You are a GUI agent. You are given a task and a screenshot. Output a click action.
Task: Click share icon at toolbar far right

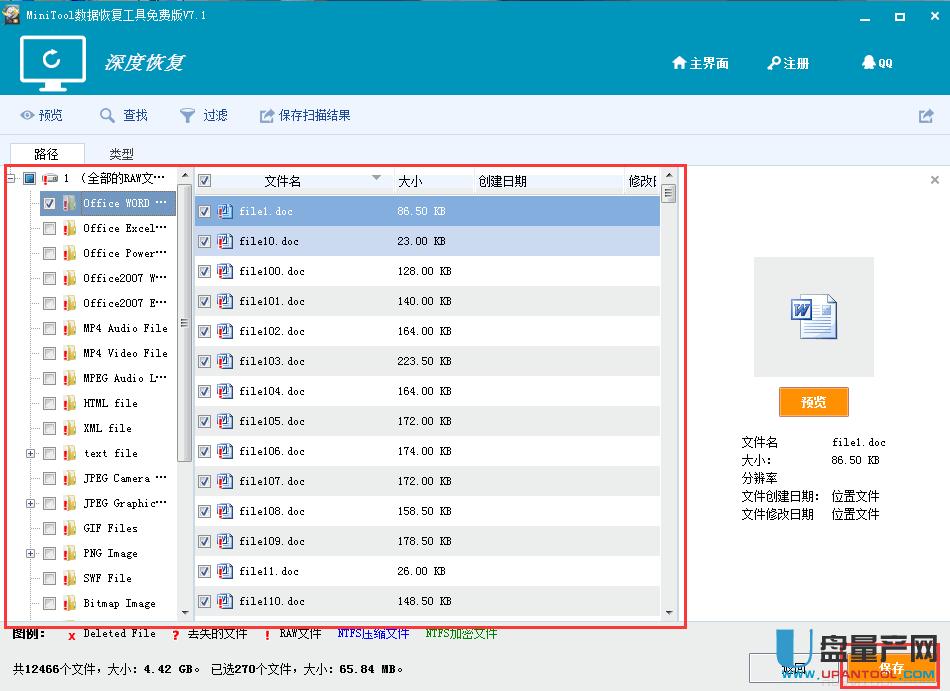pyautogui.click(x=926, y=116)
